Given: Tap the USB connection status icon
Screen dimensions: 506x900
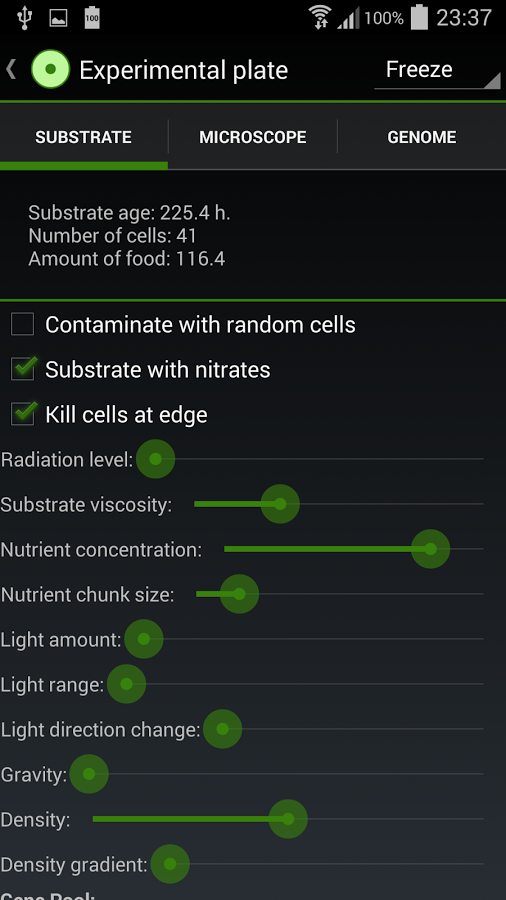Looking at the screenshot, I should [24, 17].
